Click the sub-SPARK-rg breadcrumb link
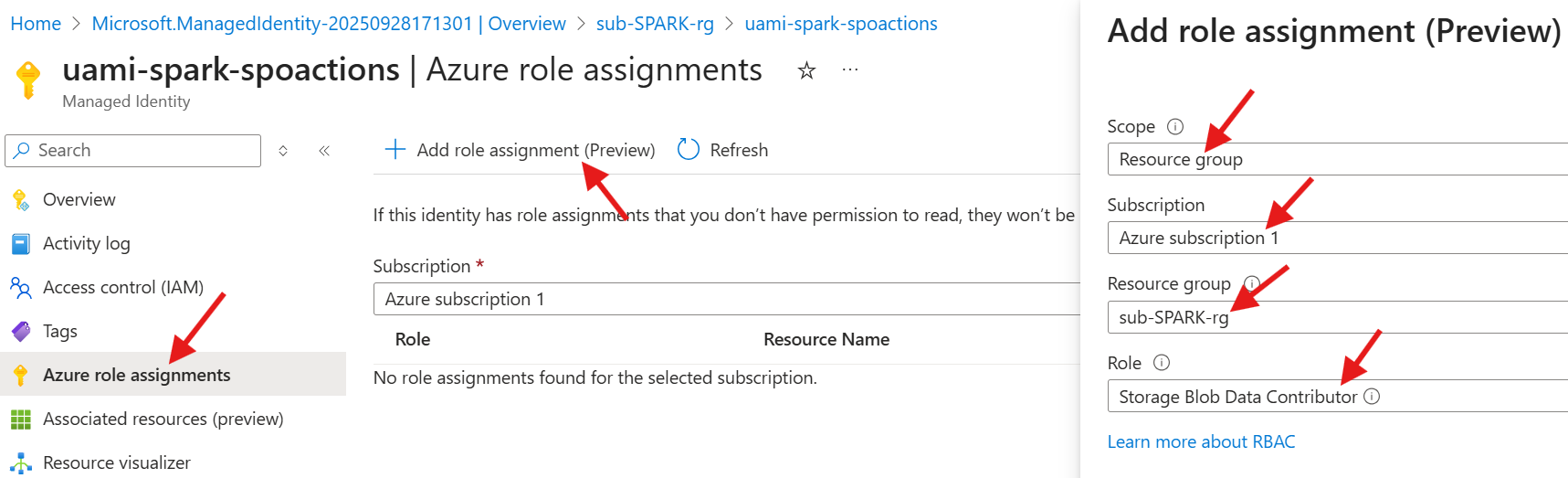The image size is (1568, 478). (x=655, y=24)
